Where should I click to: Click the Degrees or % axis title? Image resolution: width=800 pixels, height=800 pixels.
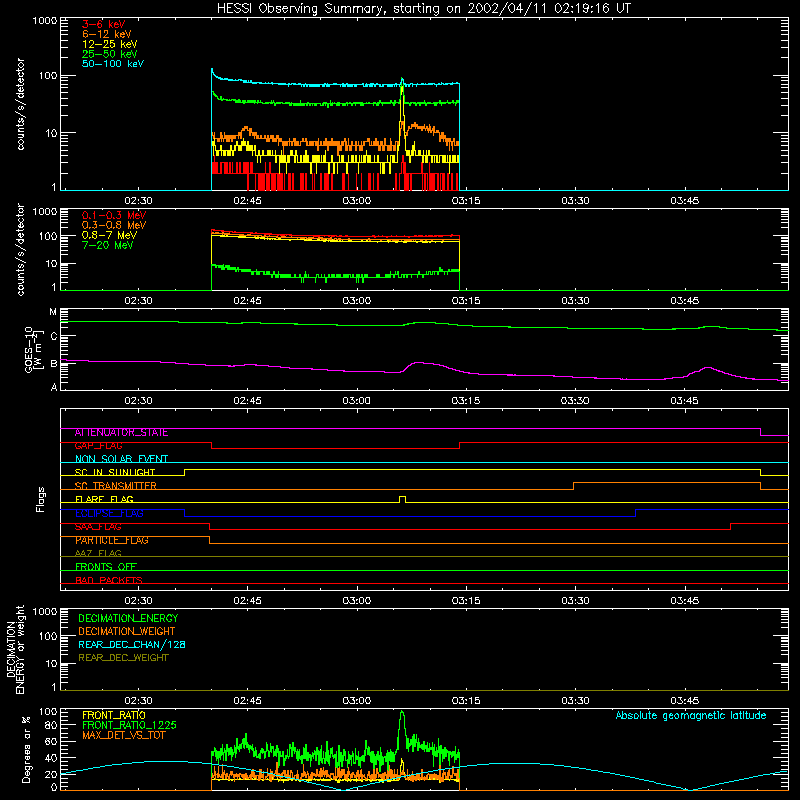[26, 750]
